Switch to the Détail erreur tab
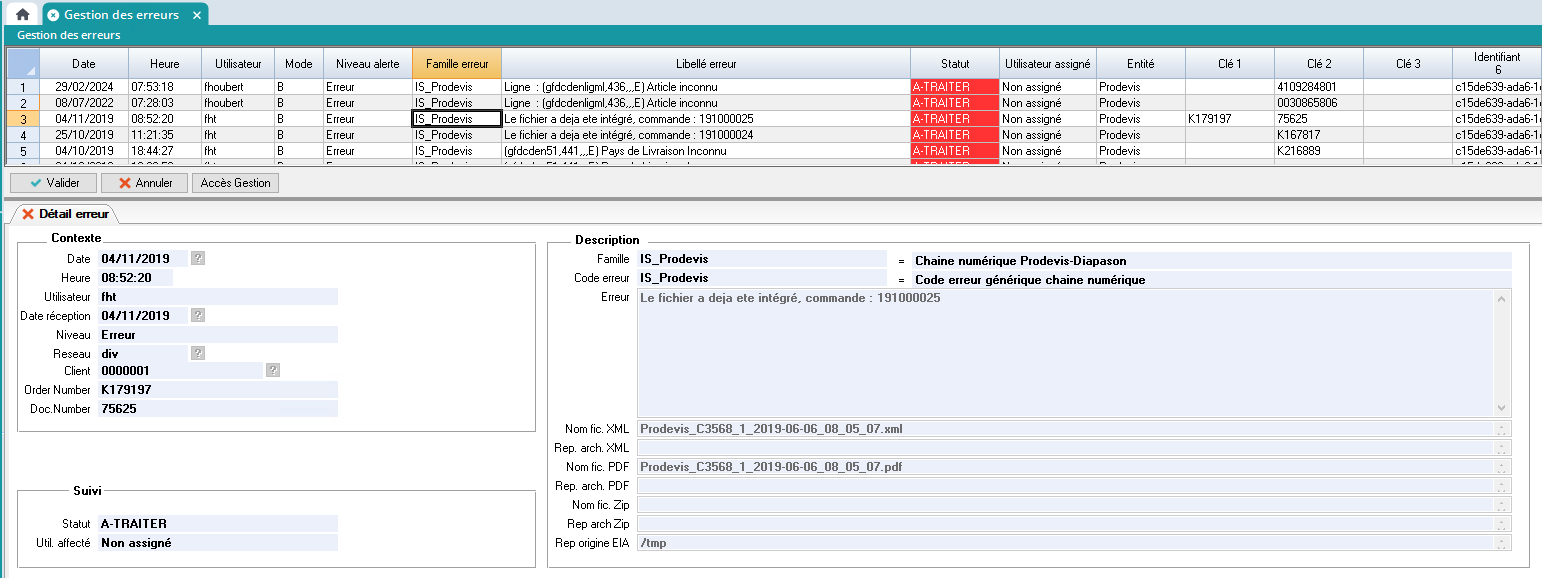Screen dimensions: 1542x578 pyautogui.click(x=65, y=214)
